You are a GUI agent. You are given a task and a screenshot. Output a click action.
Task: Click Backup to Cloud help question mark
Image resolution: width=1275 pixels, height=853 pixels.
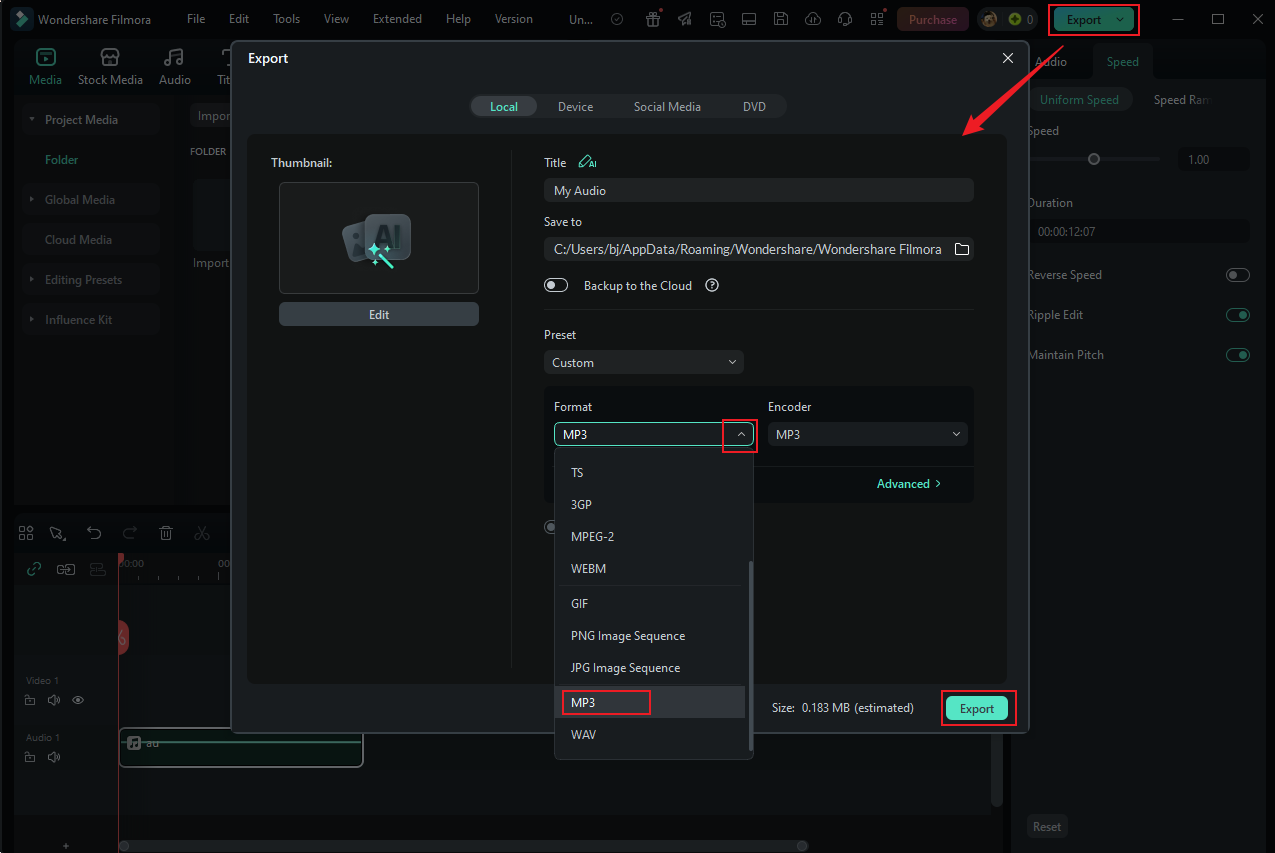coord(712,285)
